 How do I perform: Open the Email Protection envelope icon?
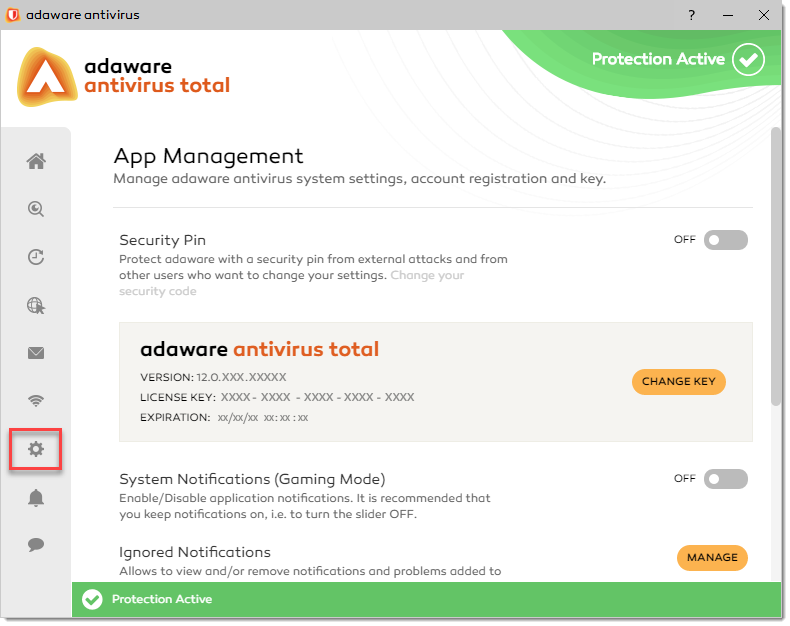36,353
